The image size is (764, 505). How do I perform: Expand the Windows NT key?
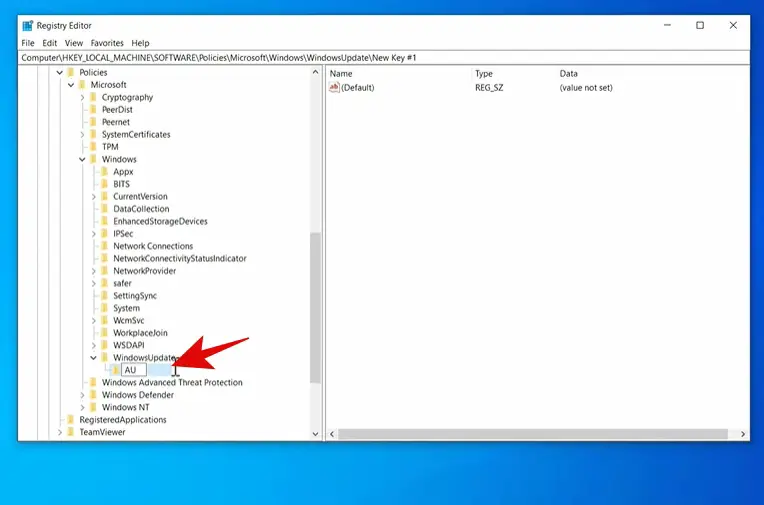click(82, 408)
